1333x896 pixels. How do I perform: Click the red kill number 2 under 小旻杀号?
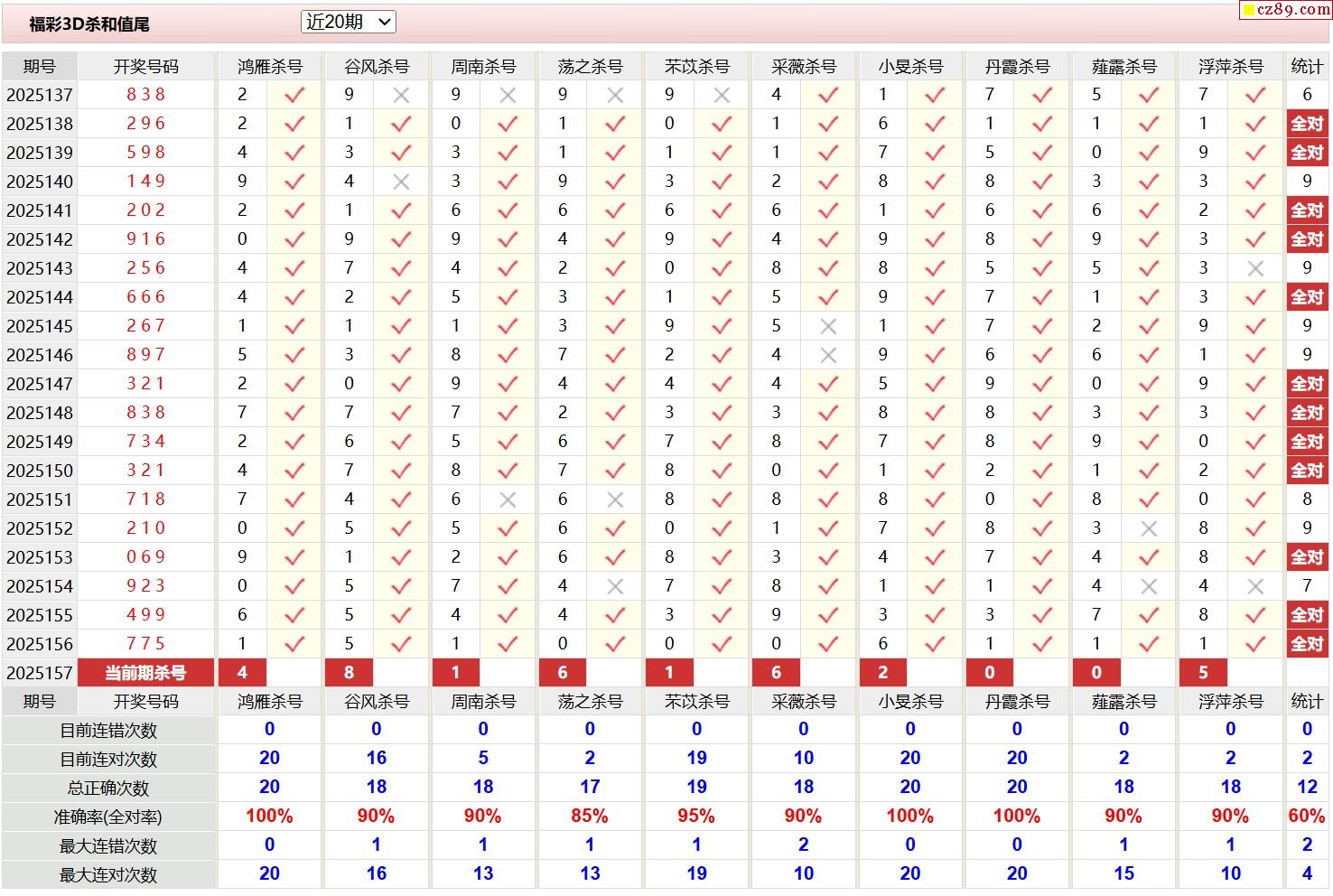pyautogui.click(x=882, y=672)
